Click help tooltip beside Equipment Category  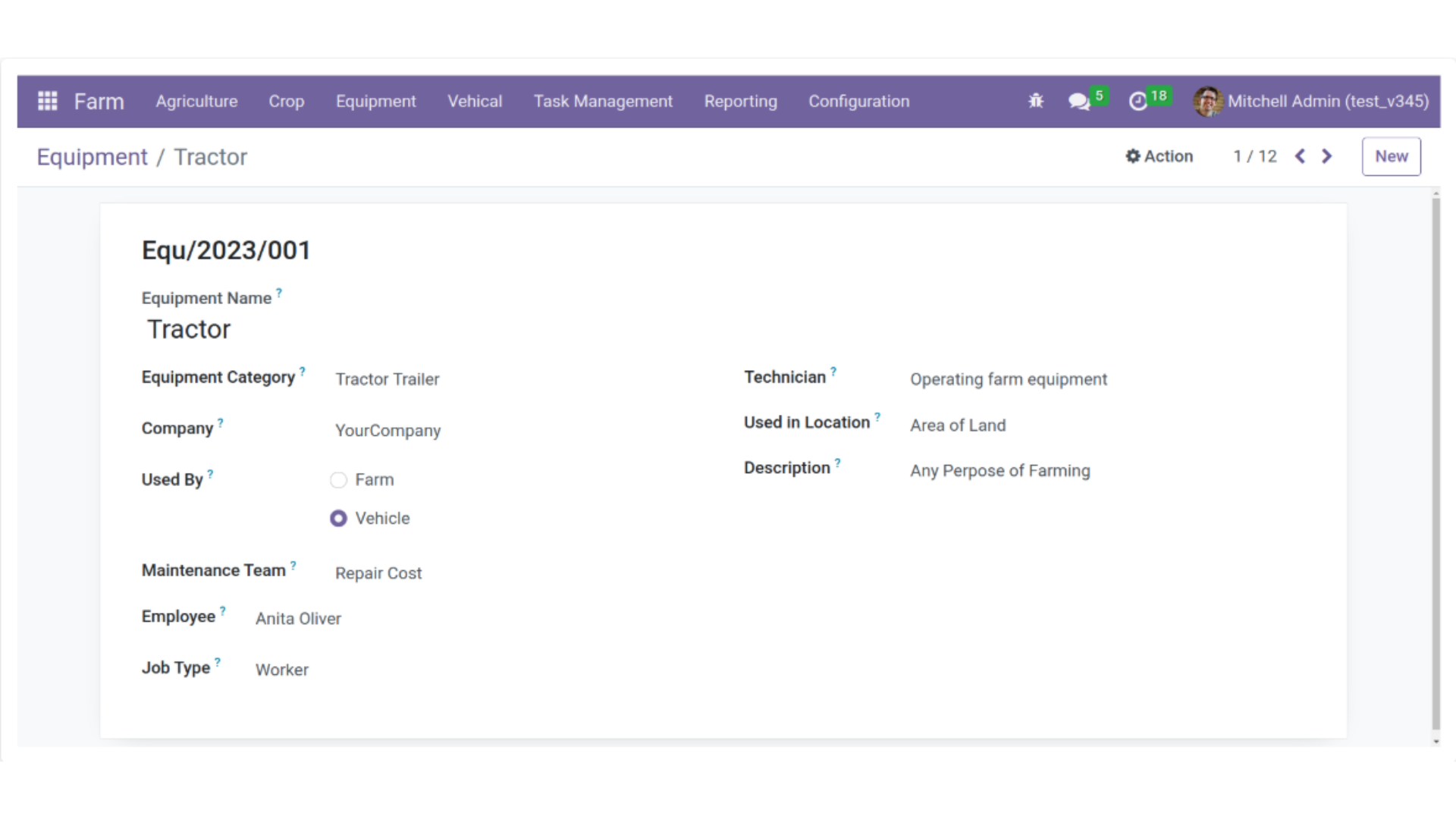[302, 372]
